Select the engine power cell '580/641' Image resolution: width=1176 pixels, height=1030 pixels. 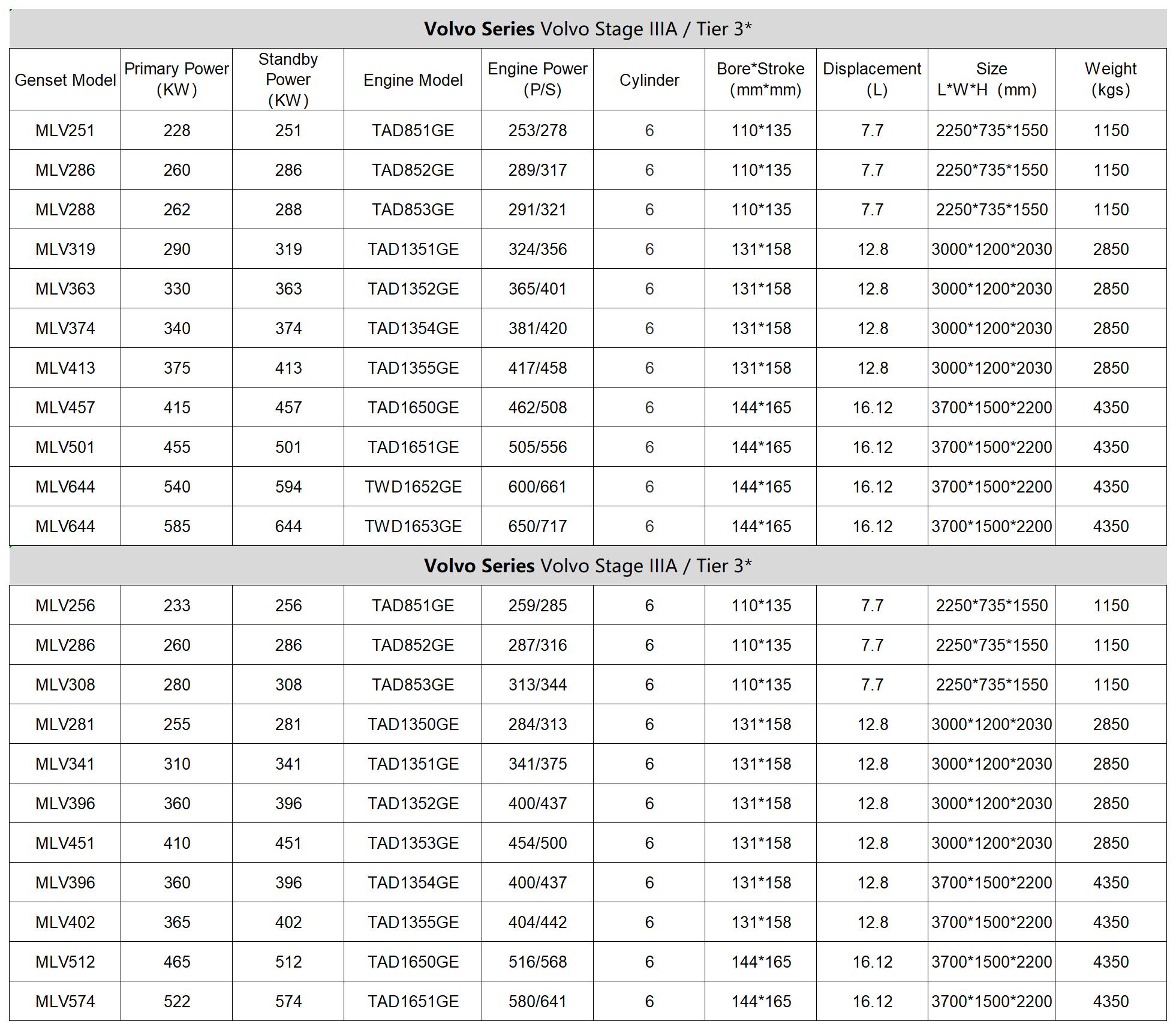point(537,1001)
